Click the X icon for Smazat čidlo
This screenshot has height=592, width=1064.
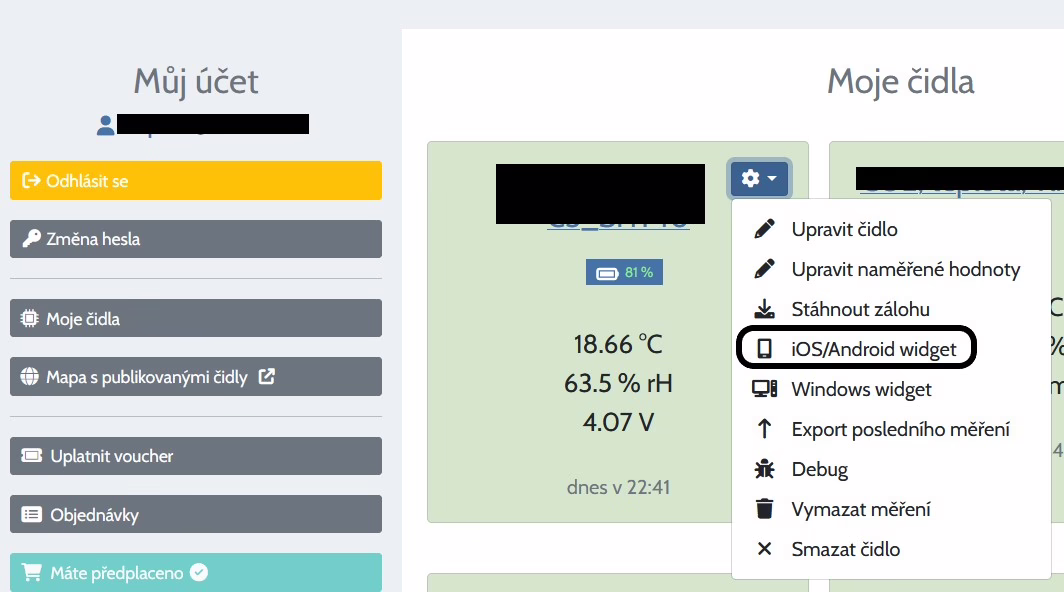pyautogui.click(x=765, y=549)
